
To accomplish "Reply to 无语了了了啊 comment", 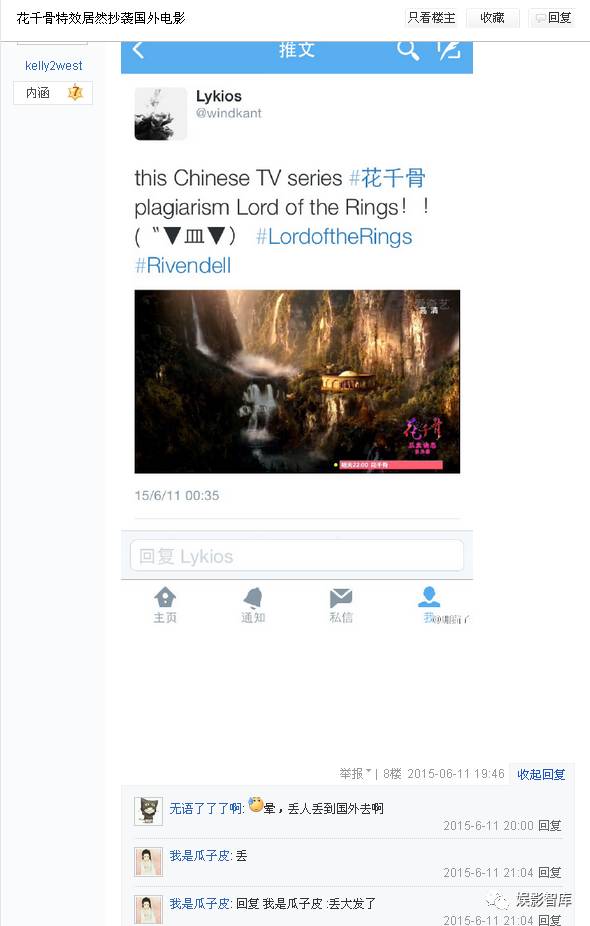I will 549,825.
